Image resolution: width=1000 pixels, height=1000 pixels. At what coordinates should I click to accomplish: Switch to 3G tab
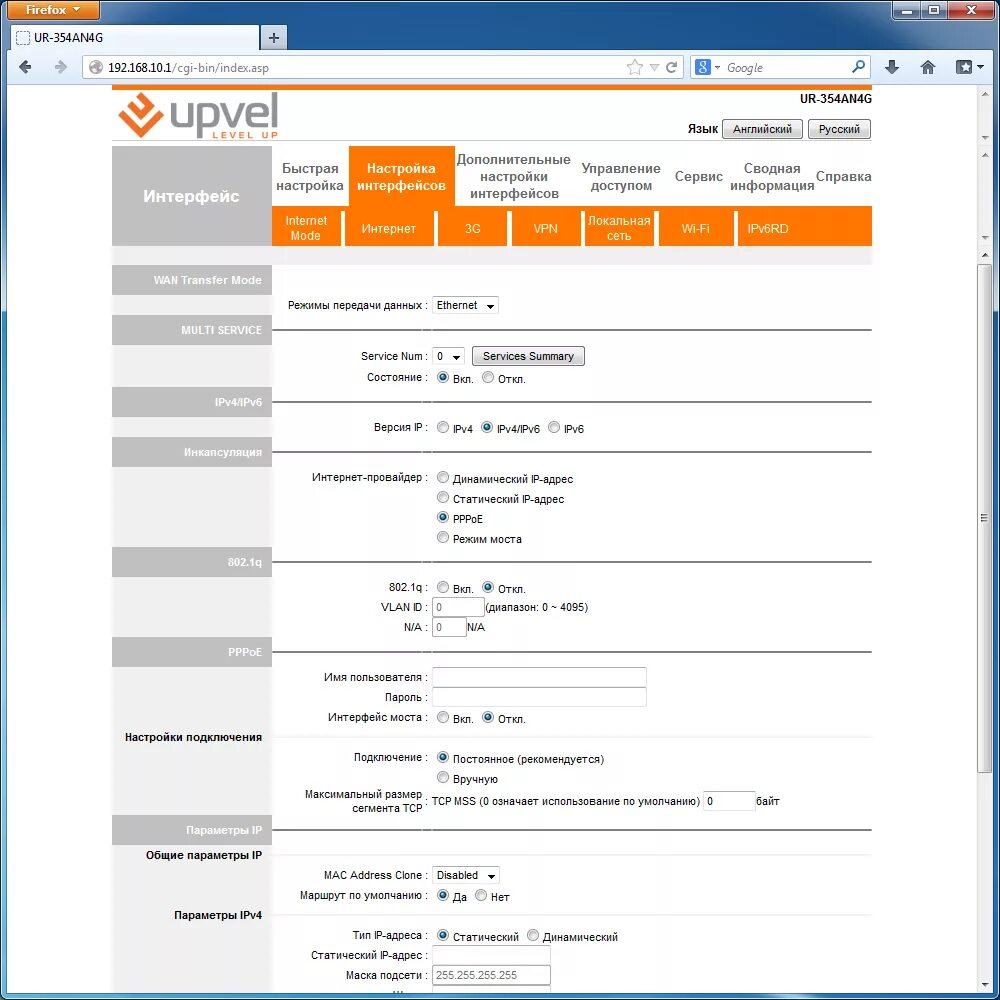point(473,228)
